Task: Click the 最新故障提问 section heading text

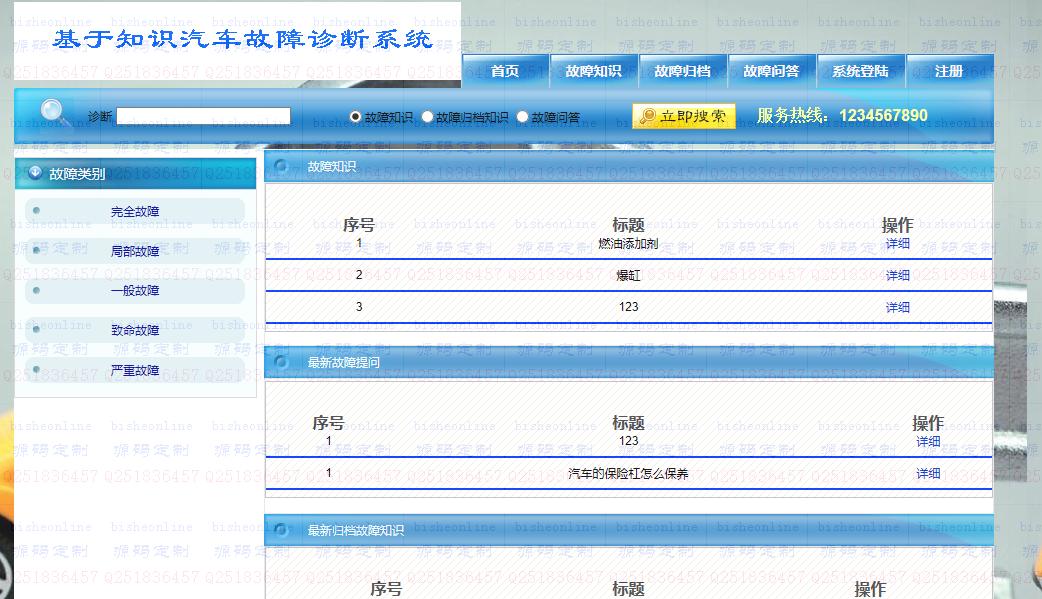Action: pyautogui.click(x=344, y=362)
